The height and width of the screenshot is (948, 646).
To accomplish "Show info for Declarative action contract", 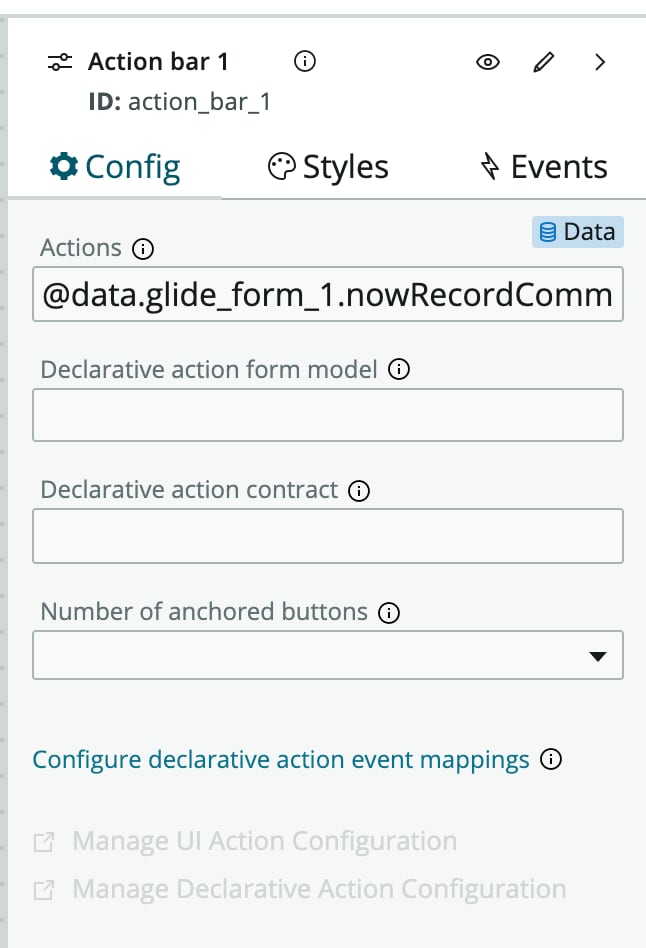I will (359, 491).
